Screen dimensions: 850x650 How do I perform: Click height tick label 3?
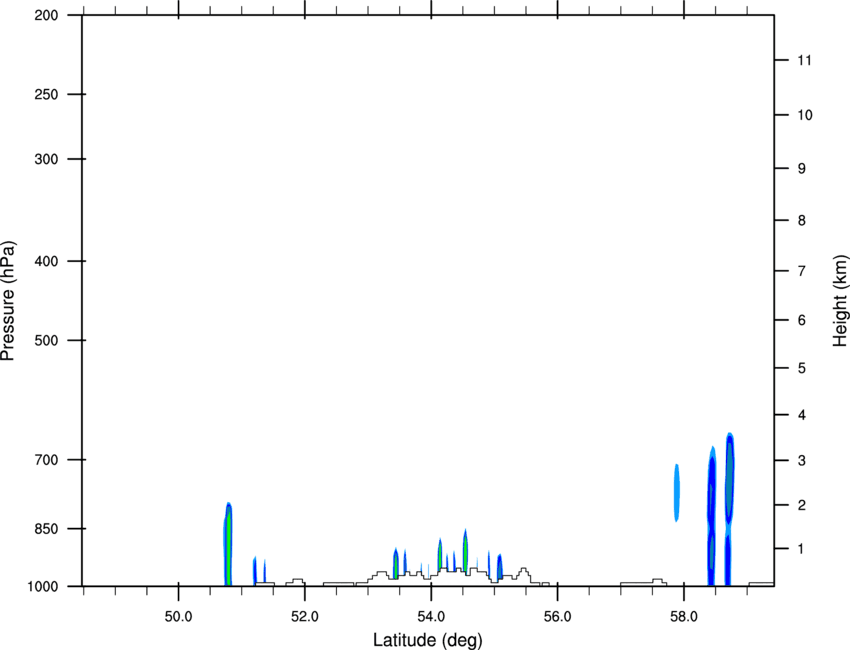click(x=802, y=460)
